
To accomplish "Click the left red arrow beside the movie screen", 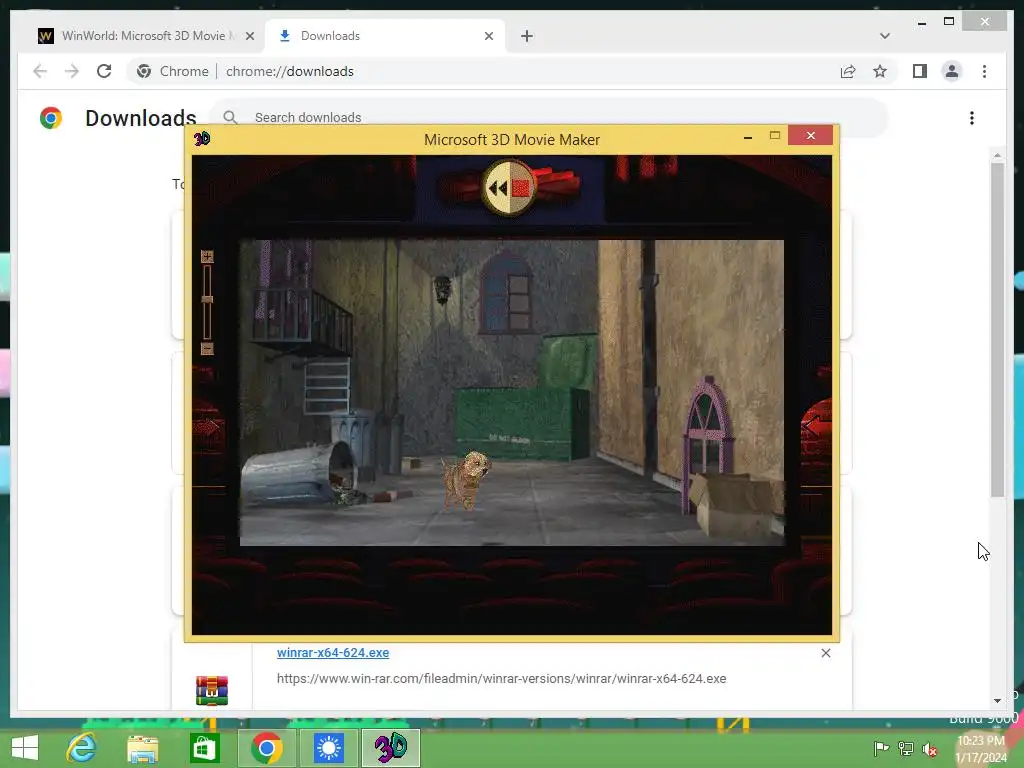I will coord(208,428).
